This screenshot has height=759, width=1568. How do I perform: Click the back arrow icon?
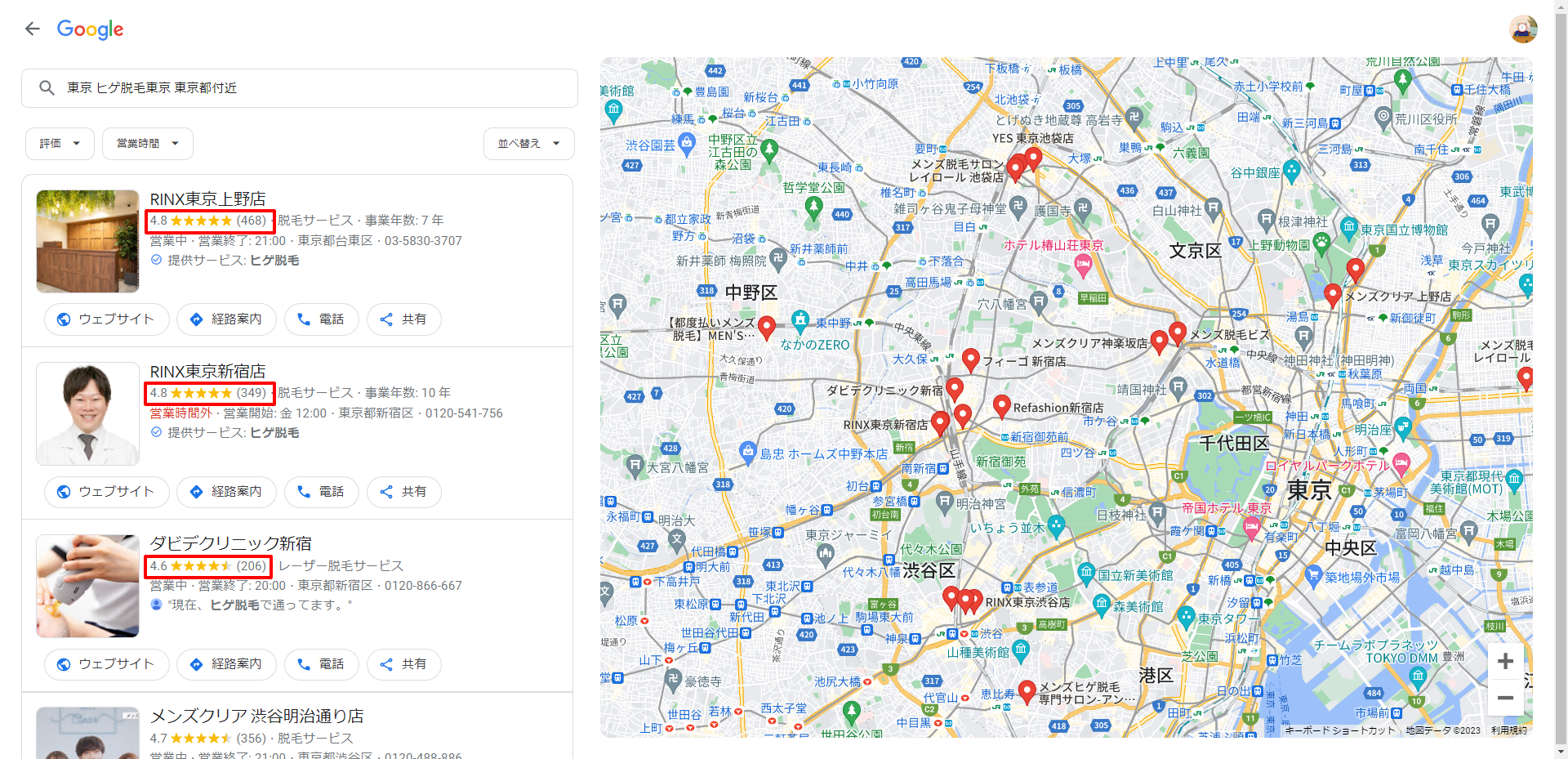33,29
